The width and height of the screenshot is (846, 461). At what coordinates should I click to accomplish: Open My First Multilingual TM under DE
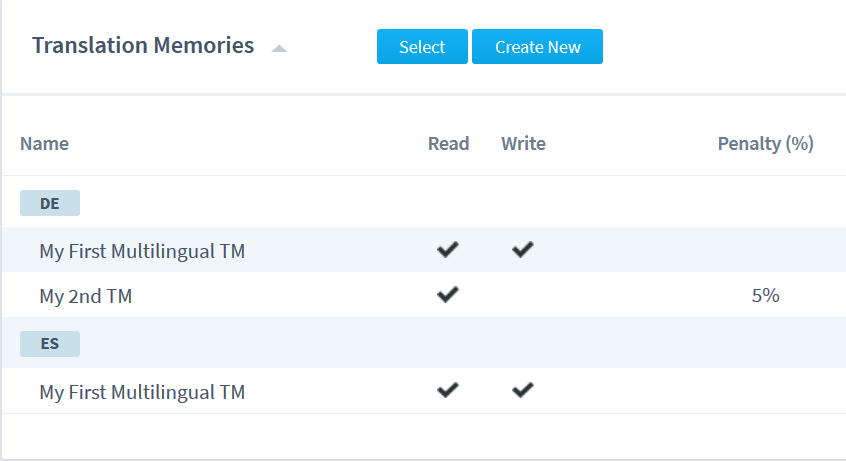(142, 251)
